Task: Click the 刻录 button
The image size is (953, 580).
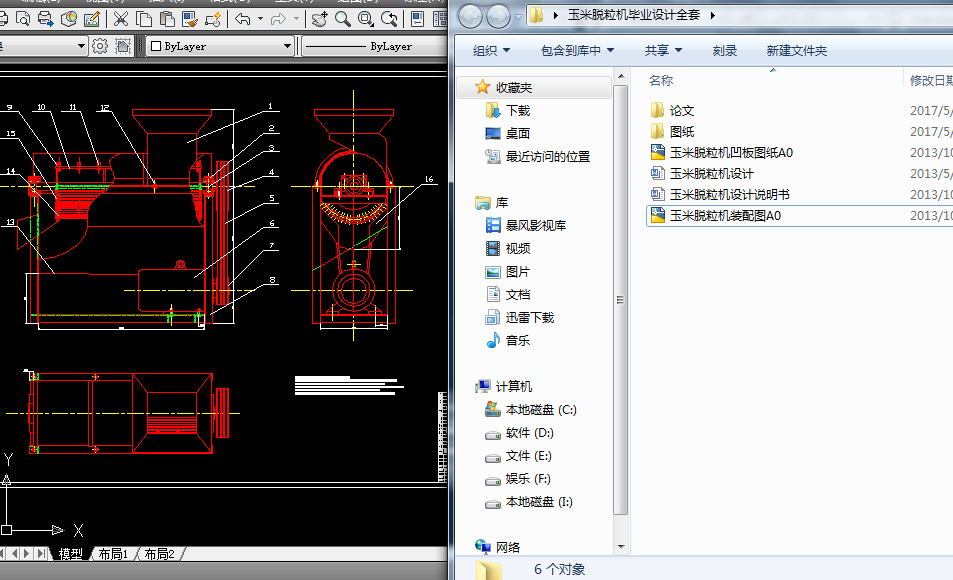Action: (724, 50)
